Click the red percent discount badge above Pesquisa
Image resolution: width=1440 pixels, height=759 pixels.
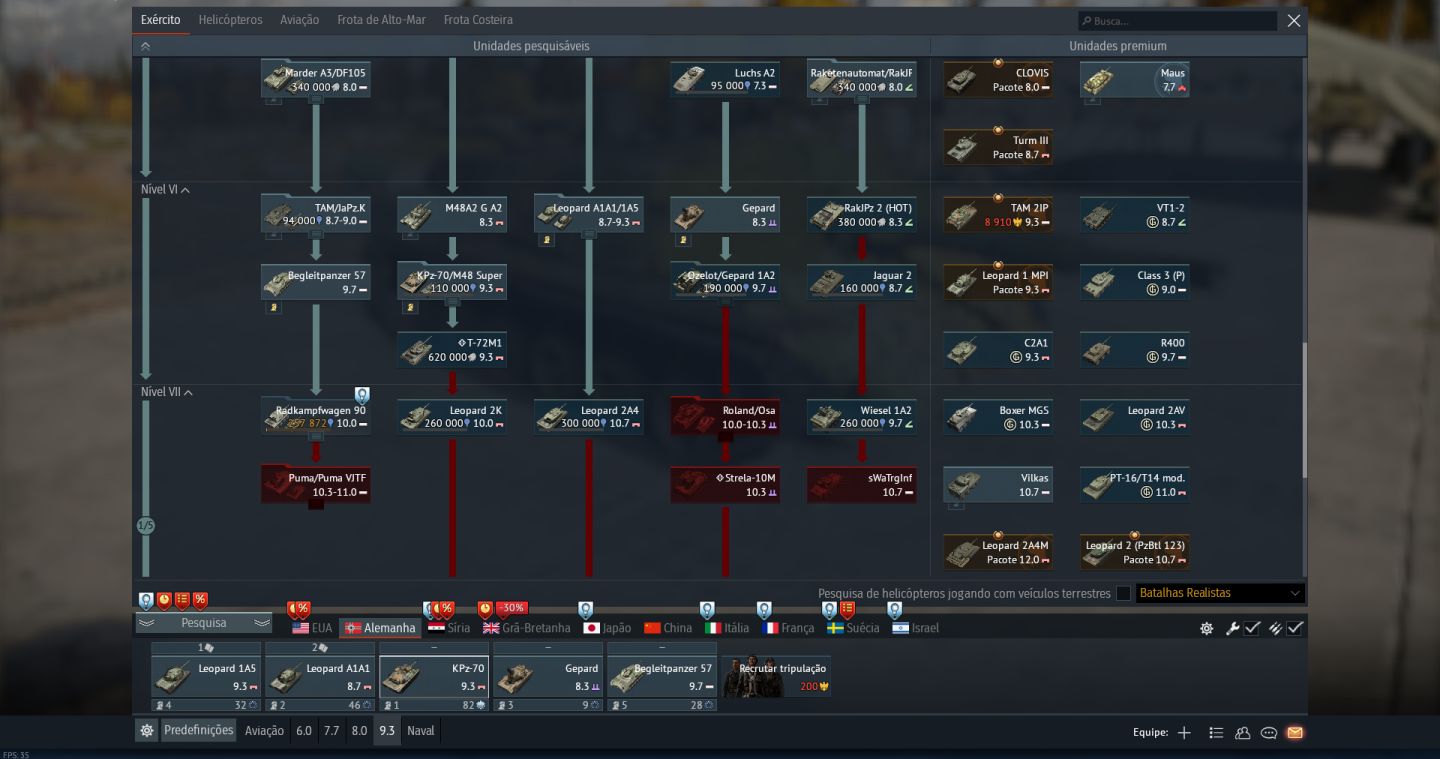point(200,601)
